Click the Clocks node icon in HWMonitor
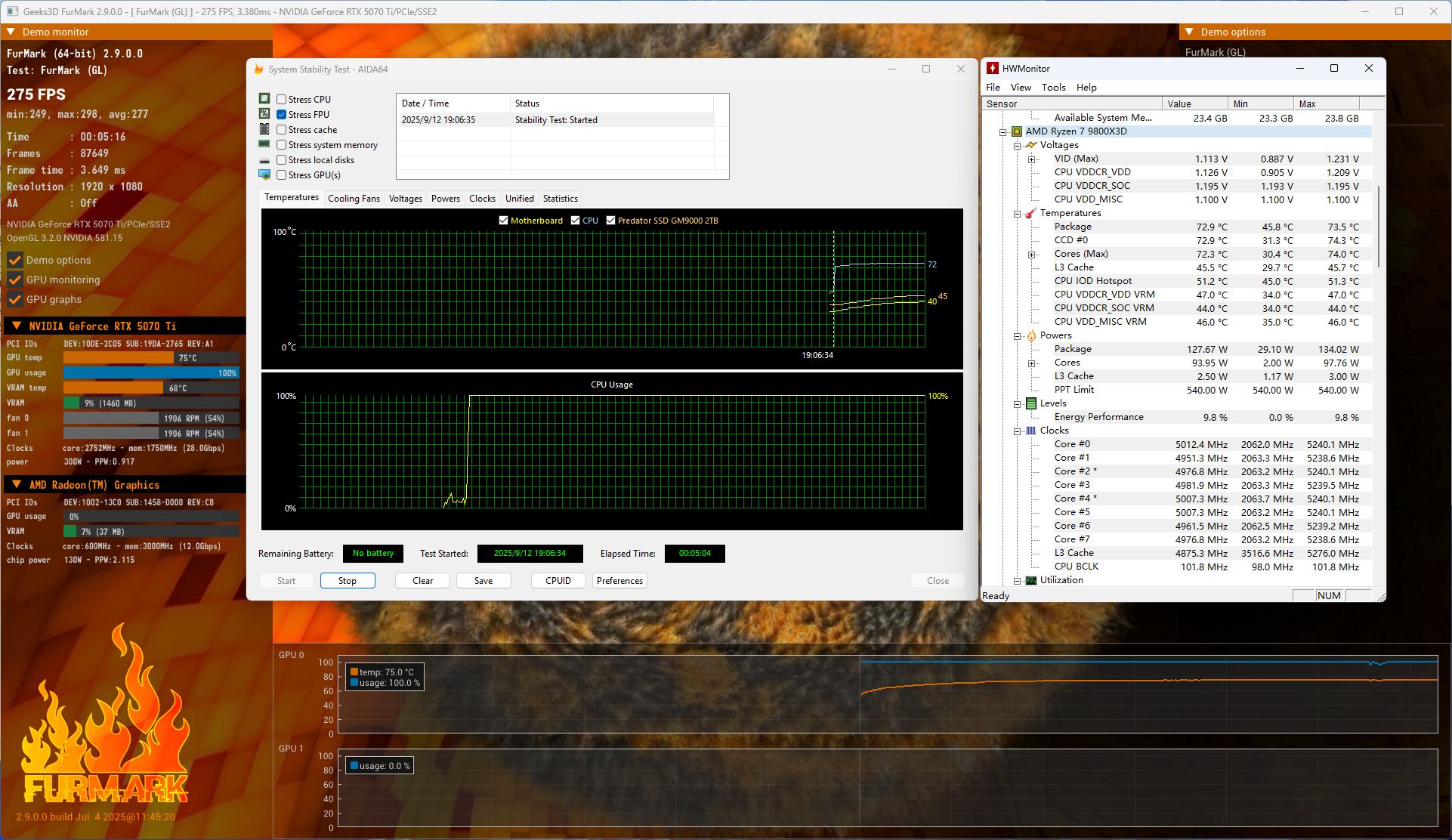 1031,431
